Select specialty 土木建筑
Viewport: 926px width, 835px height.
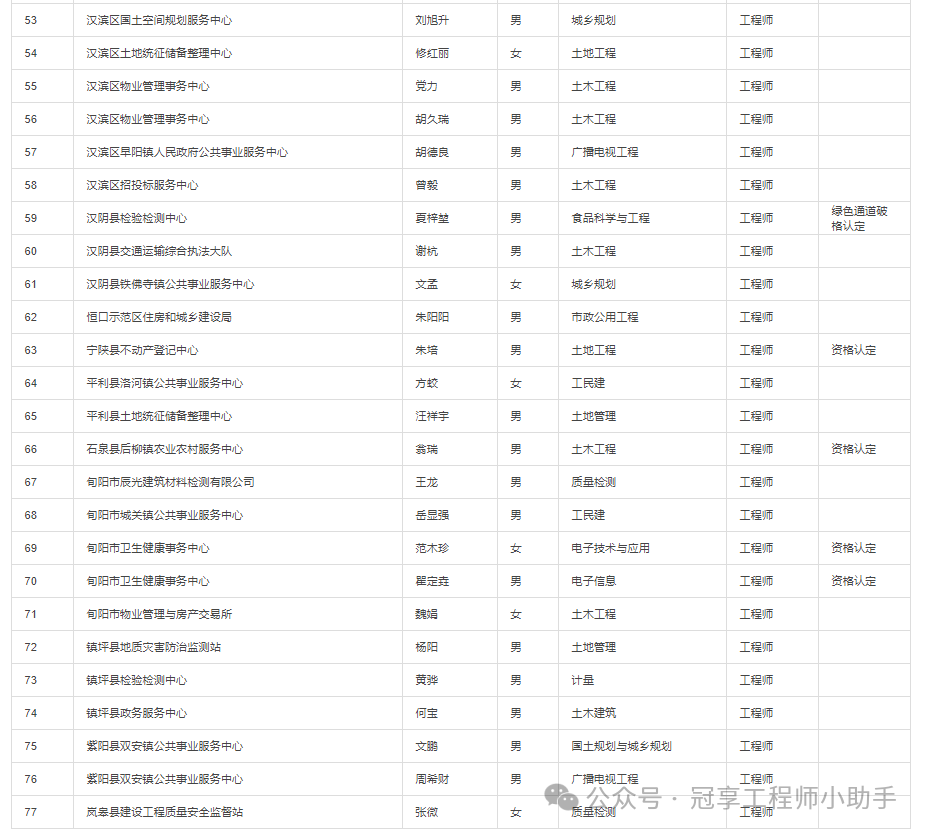tap(594, 715)
